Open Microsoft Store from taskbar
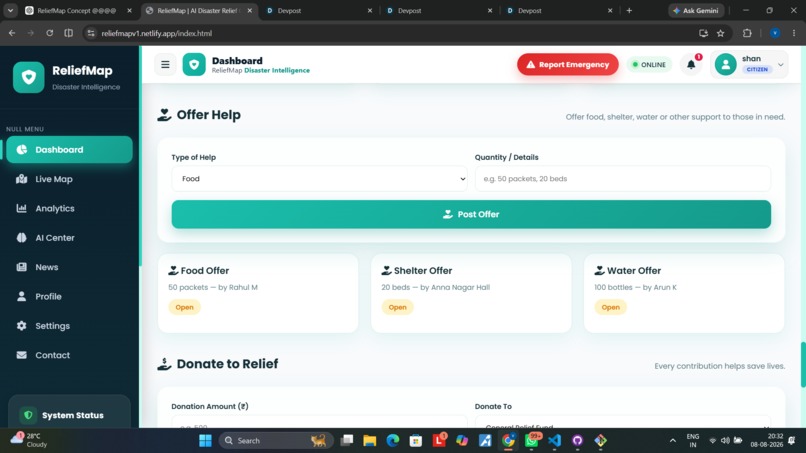Image resolution: width=806 pixels, height=453 pixels. tap(416, 441)
